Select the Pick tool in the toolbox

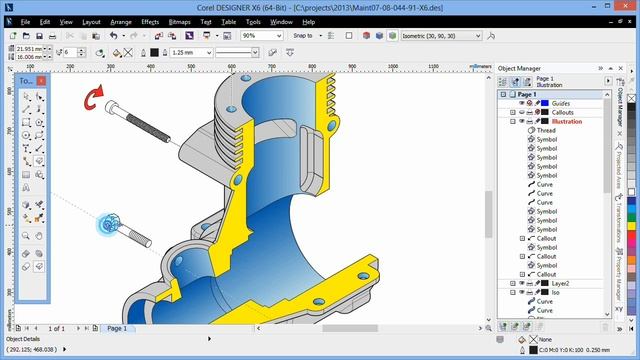27,97
